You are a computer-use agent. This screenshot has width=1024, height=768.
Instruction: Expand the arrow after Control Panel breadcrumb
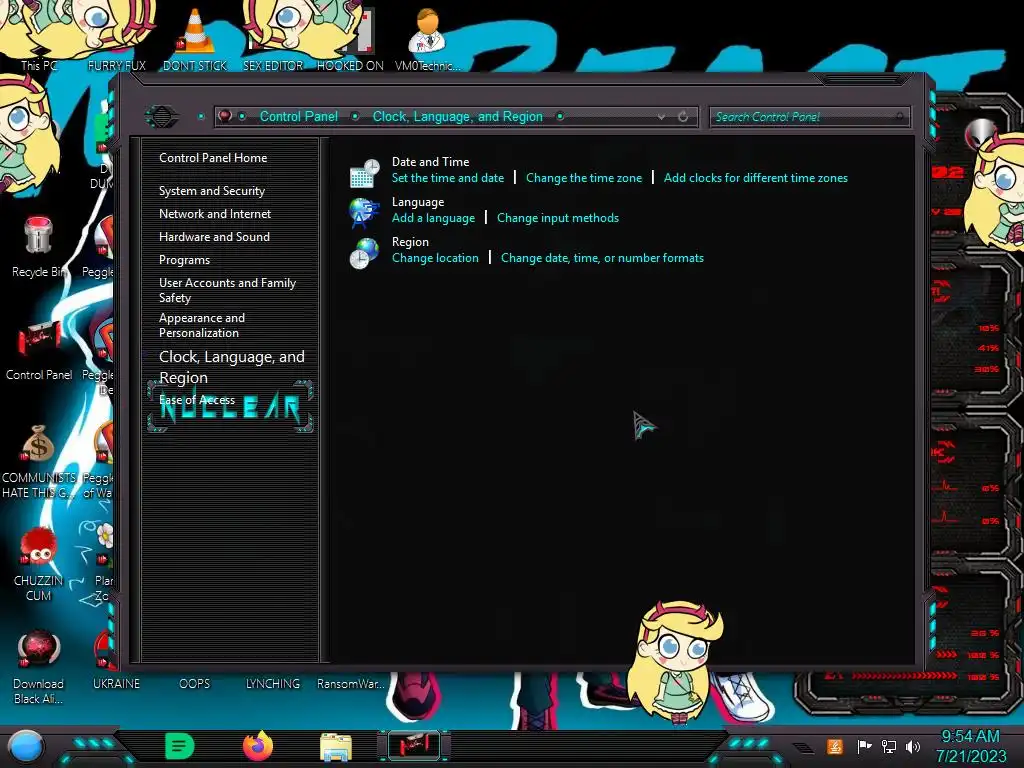click(x=355, y=116)
